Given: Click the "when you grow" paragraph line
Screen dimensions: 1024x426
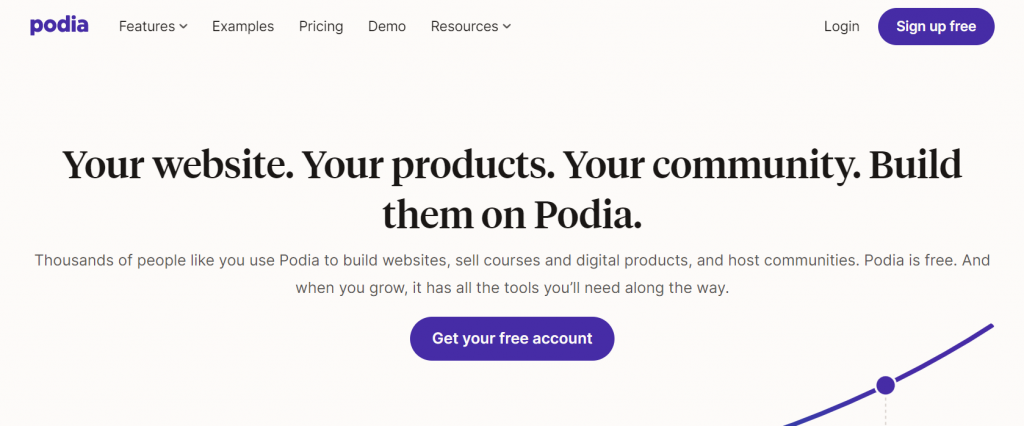Looking at the screenshot, I should (x=512, y=287).
